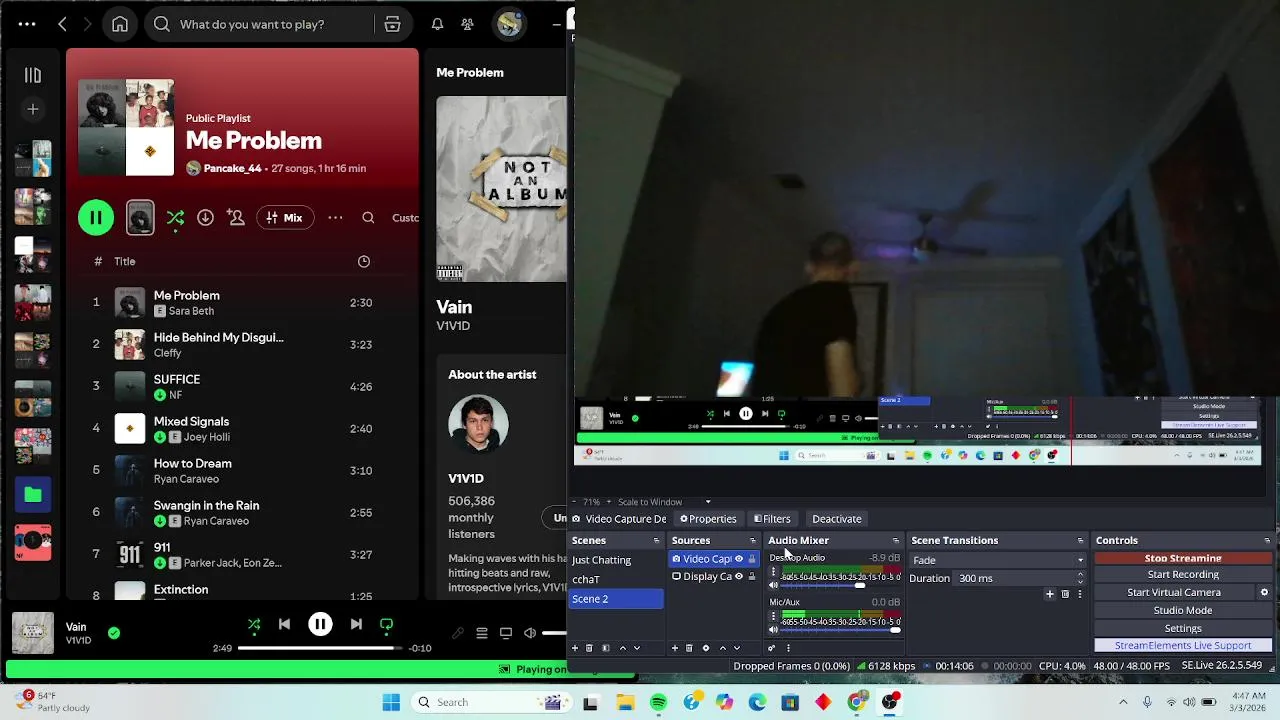Image resolution: width=1280 pixels, height=720 pixels.
Task: Open Friend Activity icon in Spotify
Action: [x=467, y=24]
